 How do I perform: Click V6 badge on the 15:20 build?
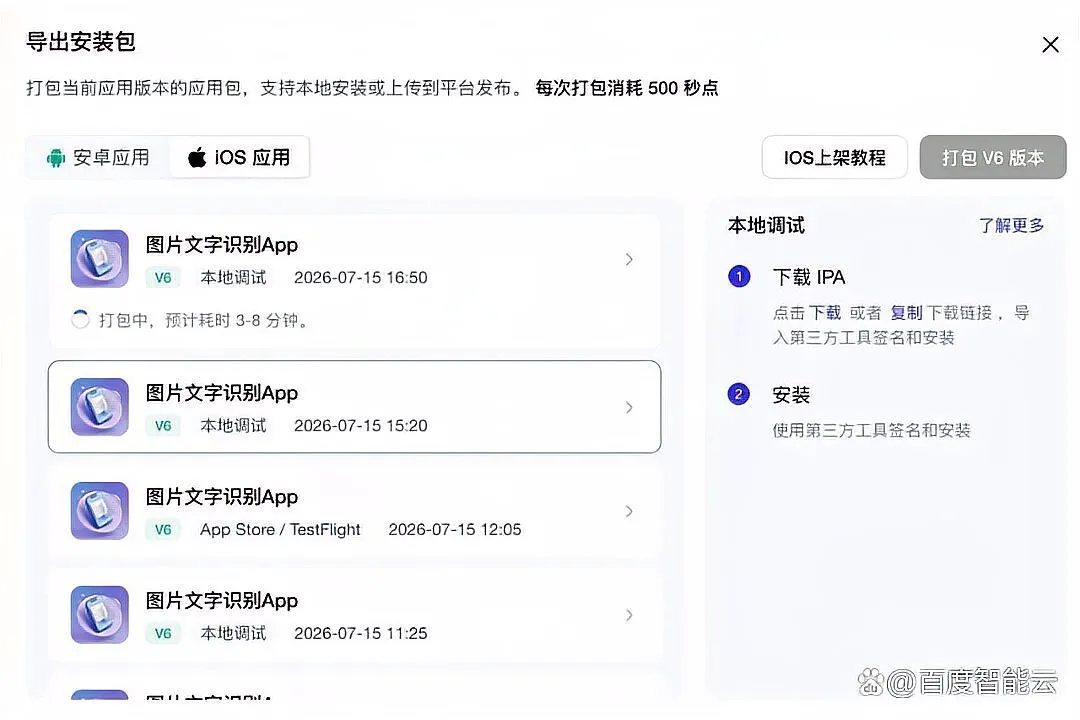163,426
